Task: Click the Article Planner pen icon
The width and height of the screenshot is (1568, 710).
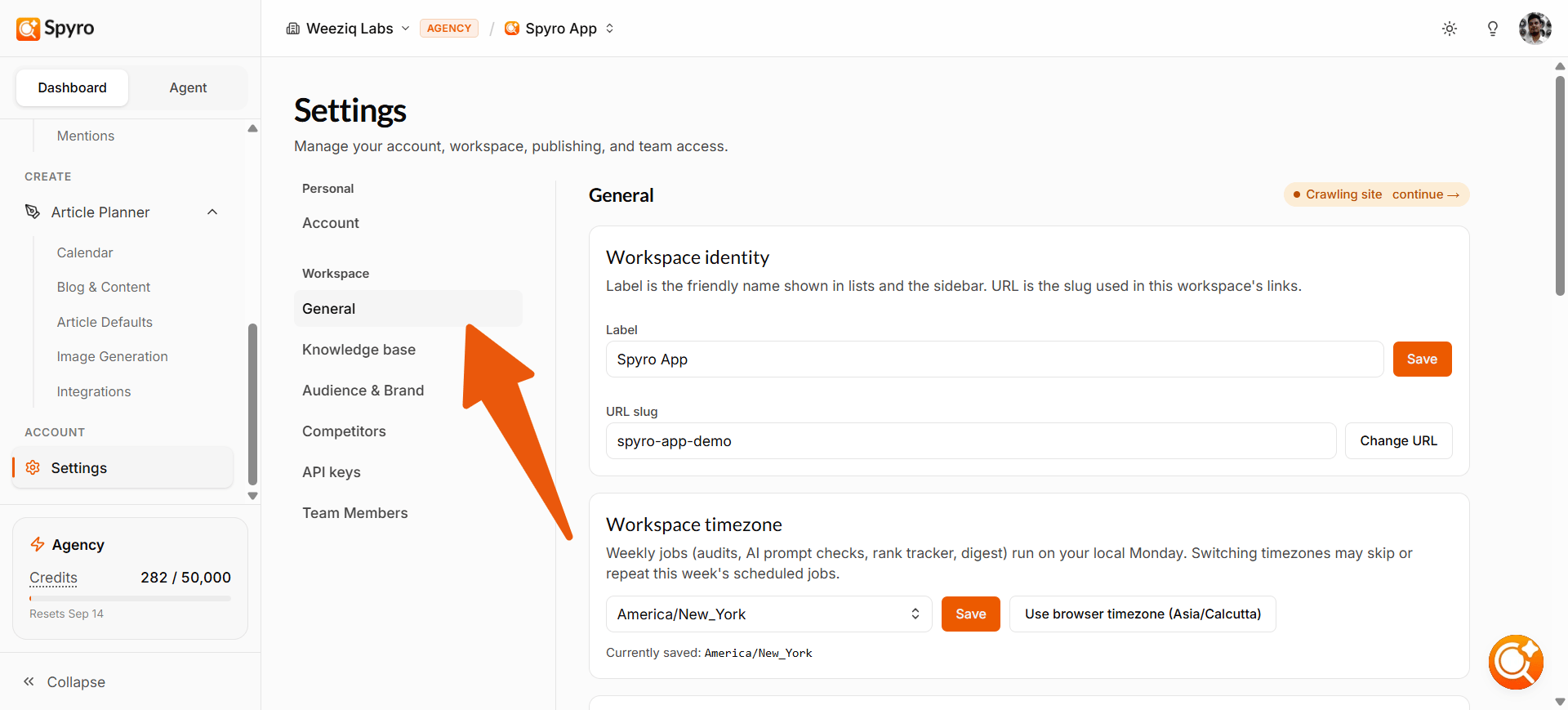Action: tap(33, 212)
